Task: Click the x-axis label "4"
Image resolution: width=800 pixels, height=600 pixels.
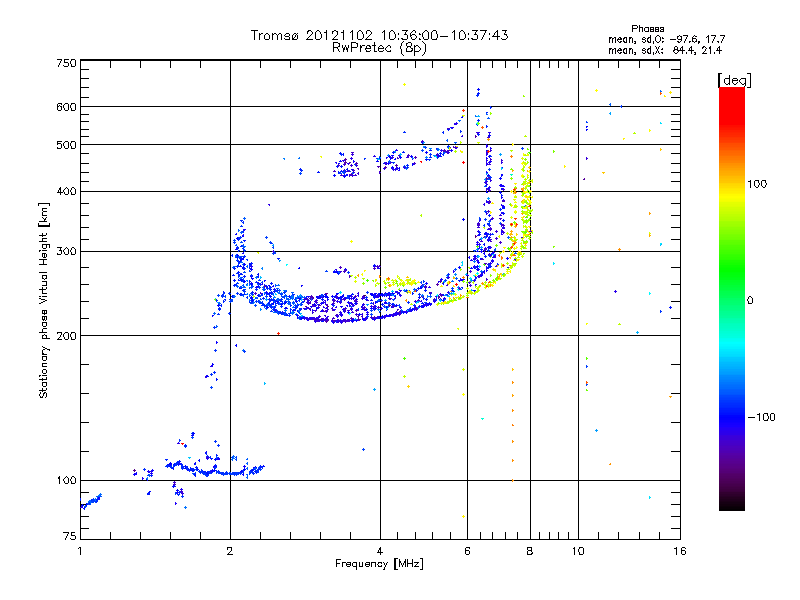Action: tap(380, 551)
